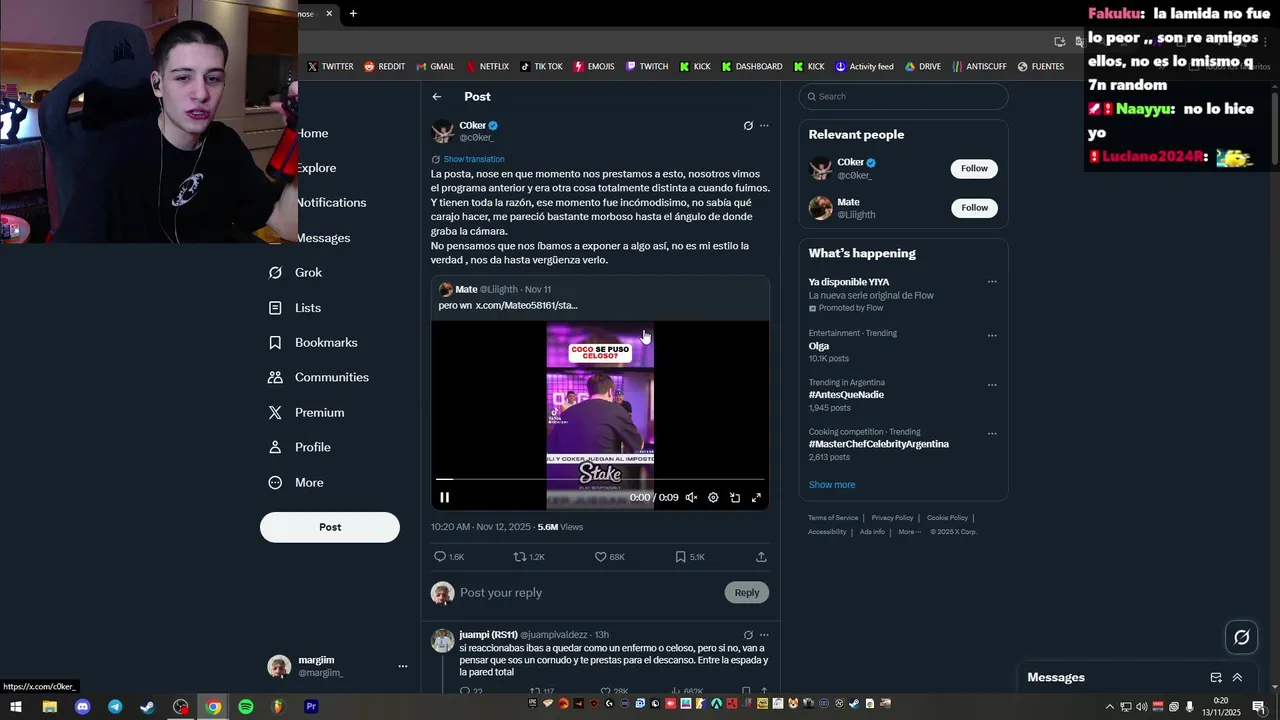Repost the post with 1.2K reposts

point(529,557)
